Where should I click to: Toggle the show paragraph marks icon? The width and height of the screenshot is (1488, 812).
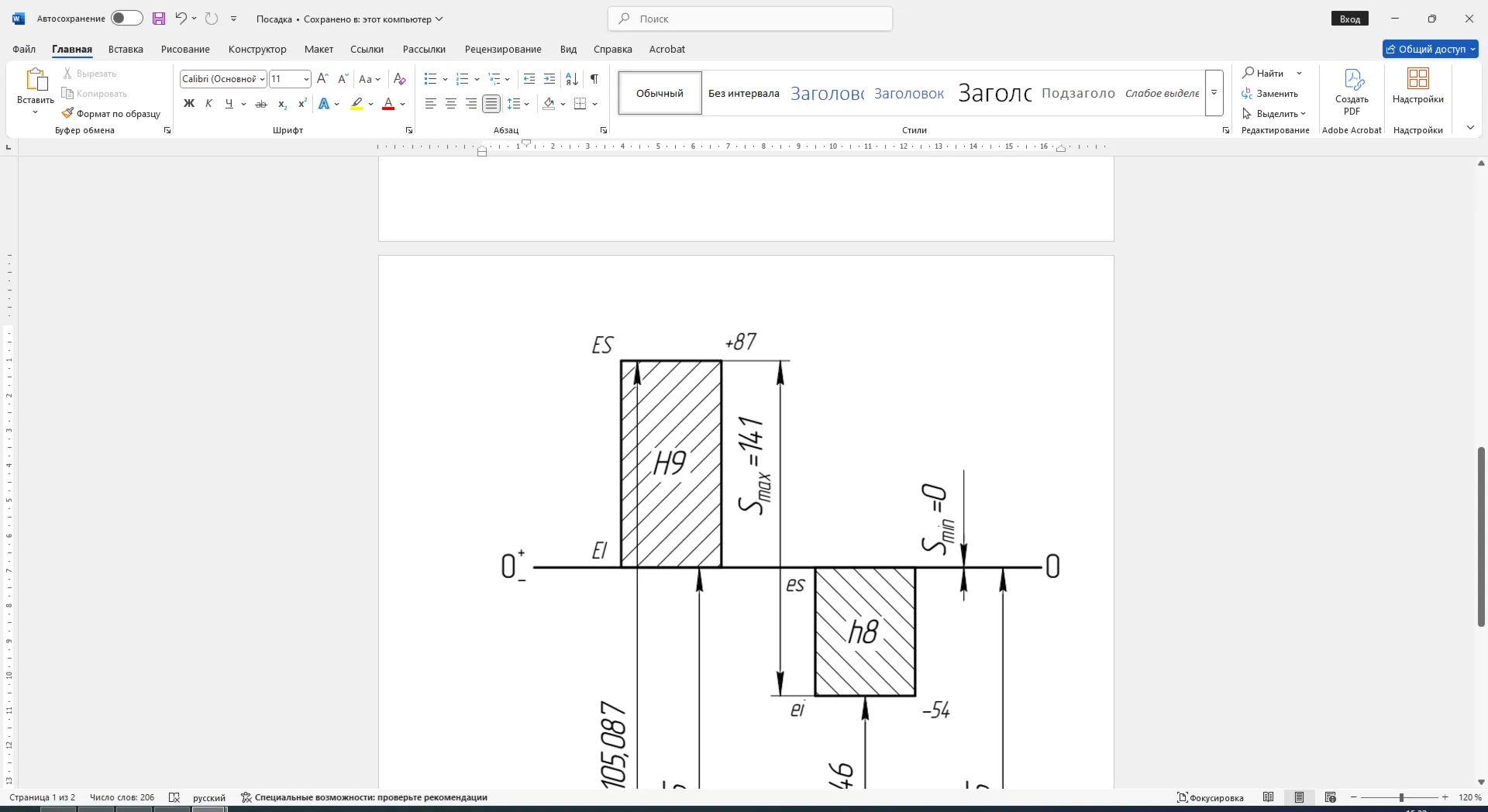click(594, 79)
